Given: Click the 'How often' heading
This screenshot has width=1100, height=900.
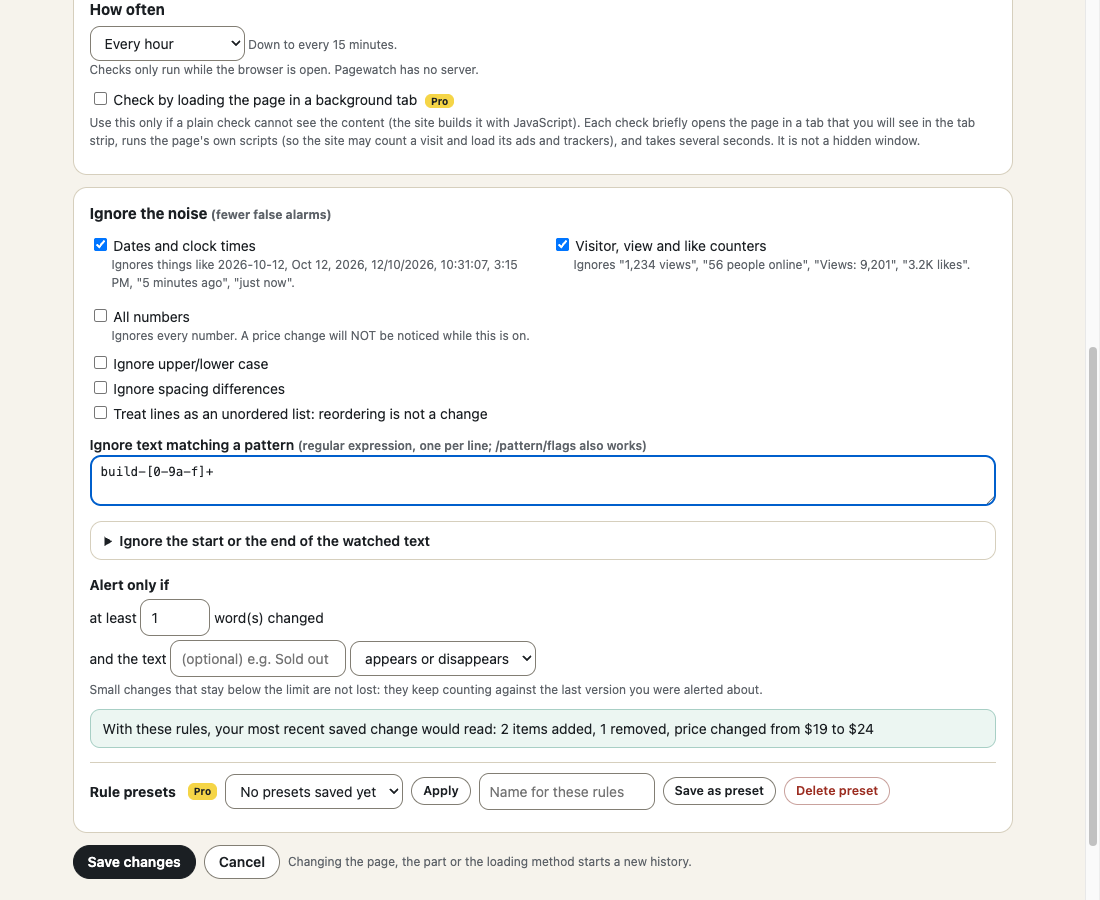Looking at the screenshot, I should [127, 10].
